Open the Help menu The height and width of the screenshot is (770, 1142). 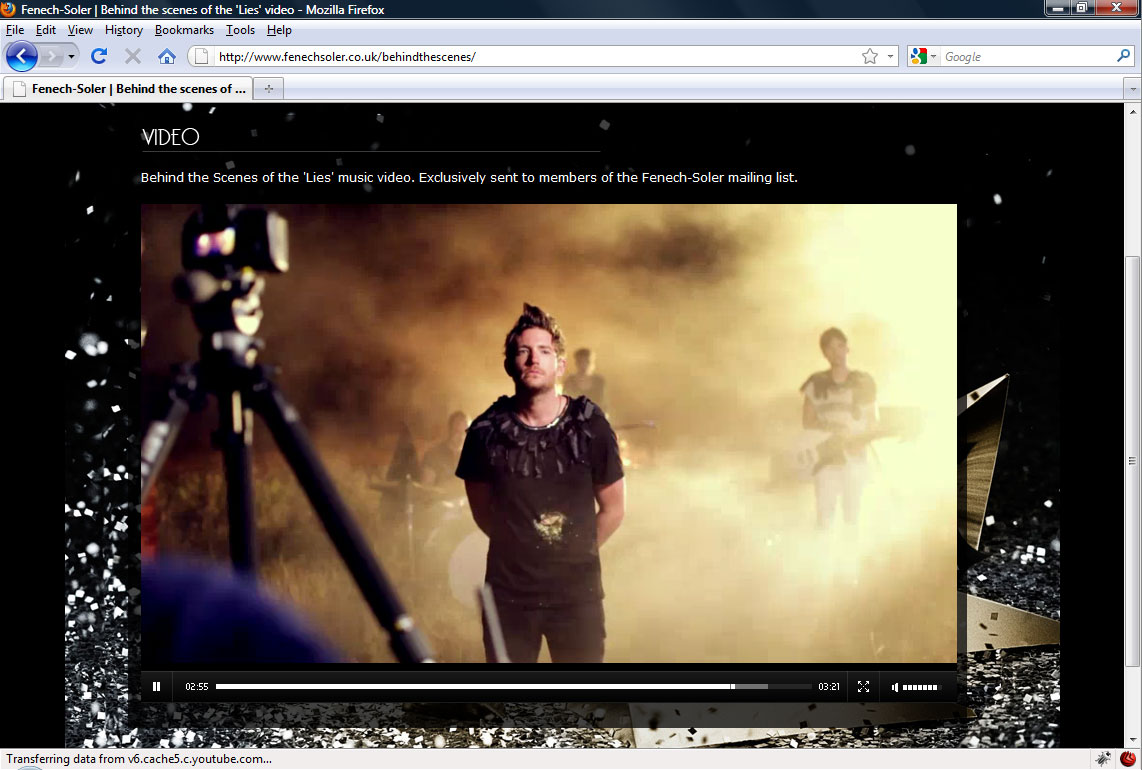coord(279,30)
